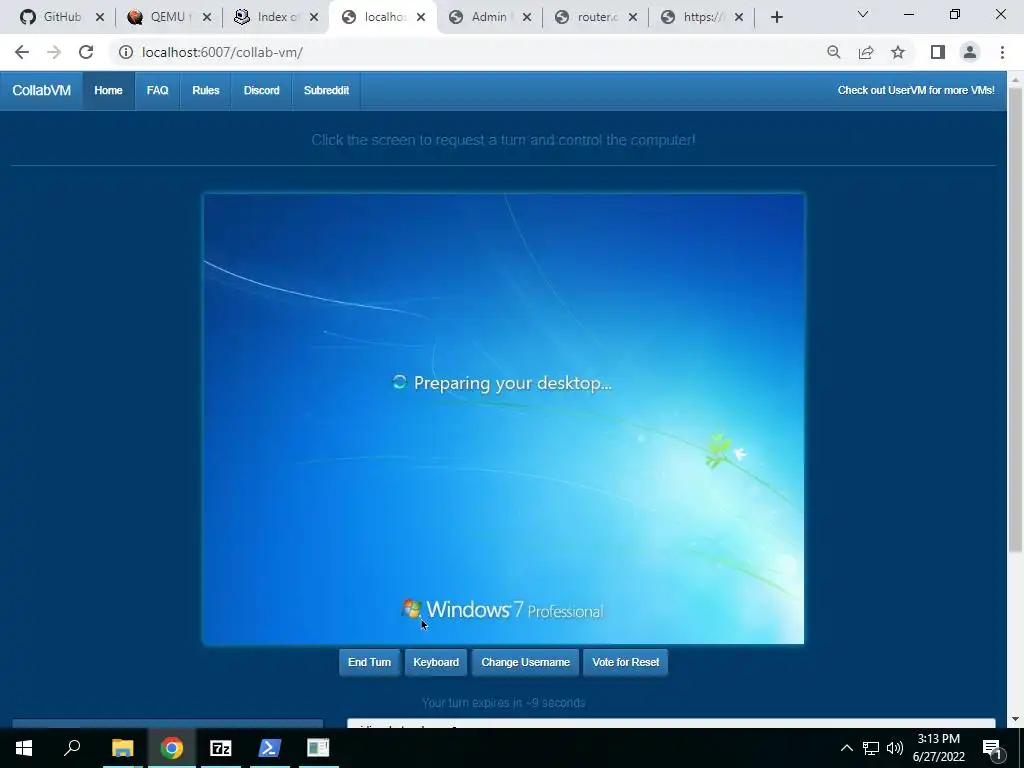
Task: Click the CollabVM brand logo text
Action: (x=41, y=91)
